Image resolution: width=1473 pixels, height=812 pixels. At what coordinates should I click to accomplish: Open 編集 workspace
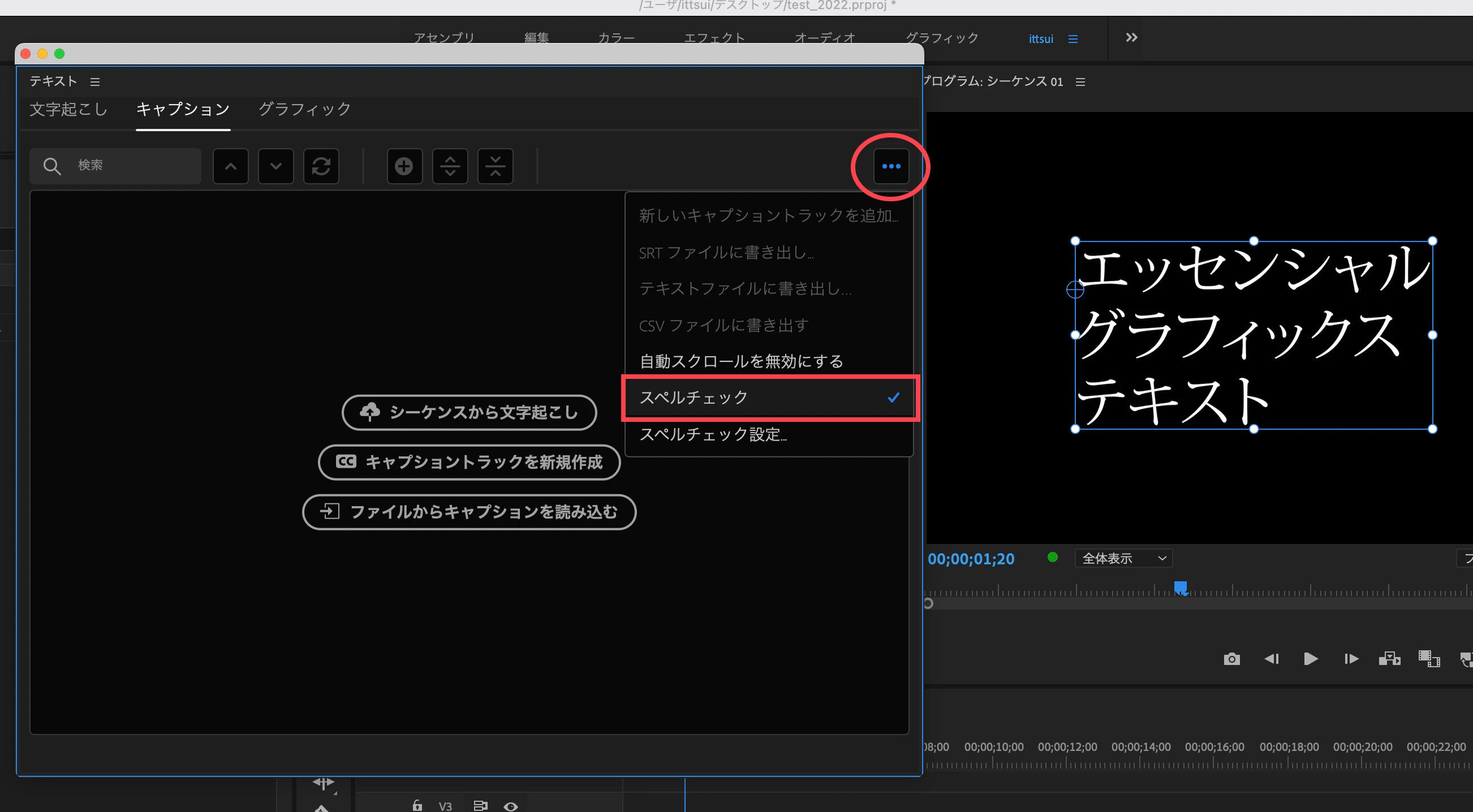point(537,38)
